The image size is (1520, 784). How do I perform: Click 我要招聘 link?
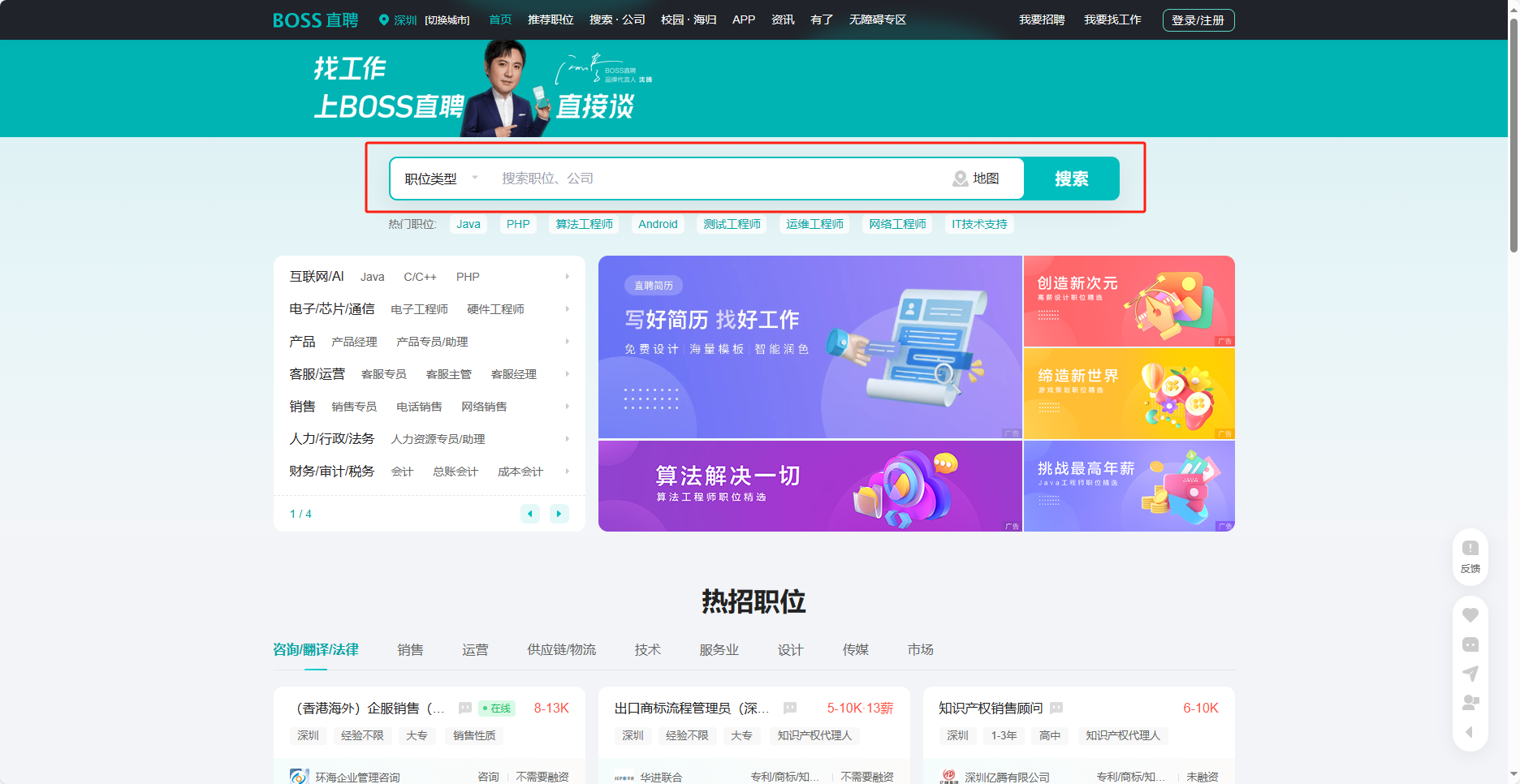(x=1042, y=19)
